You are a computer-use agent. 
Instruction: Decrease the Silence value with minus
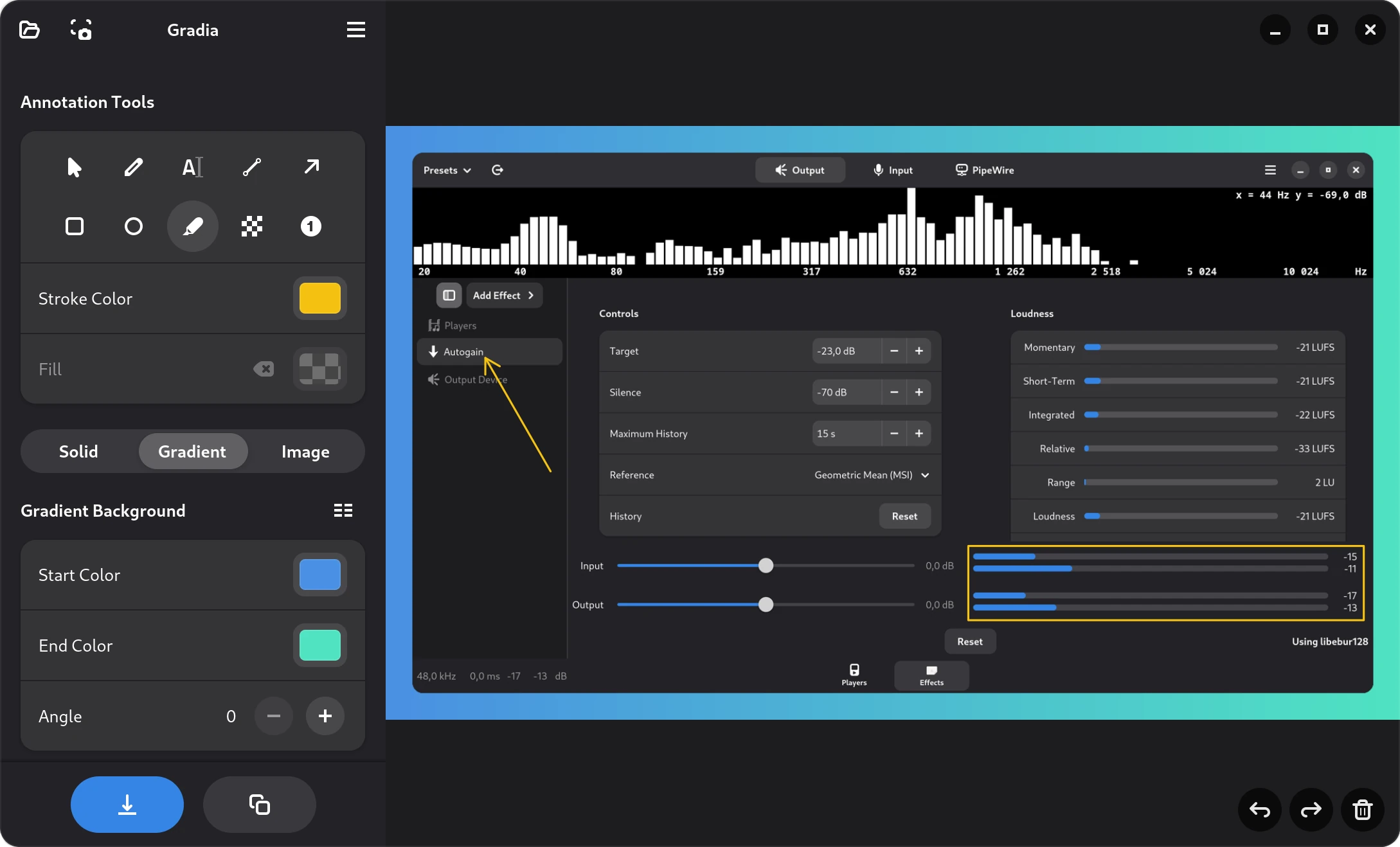coord(894,392)
